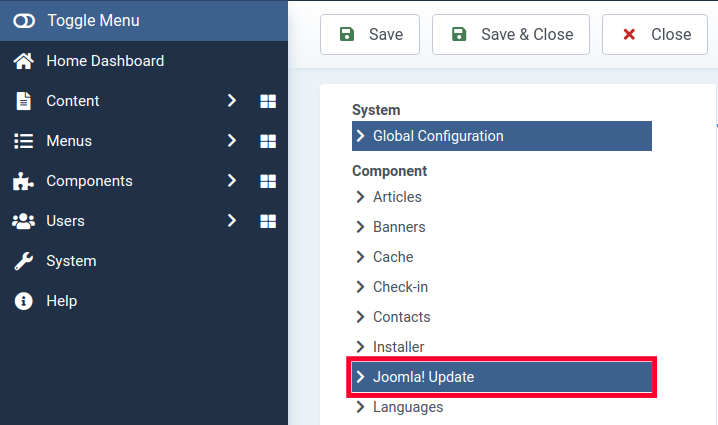Open the Articles component settings
Screen dimensions: 718x425
(397, 197)
